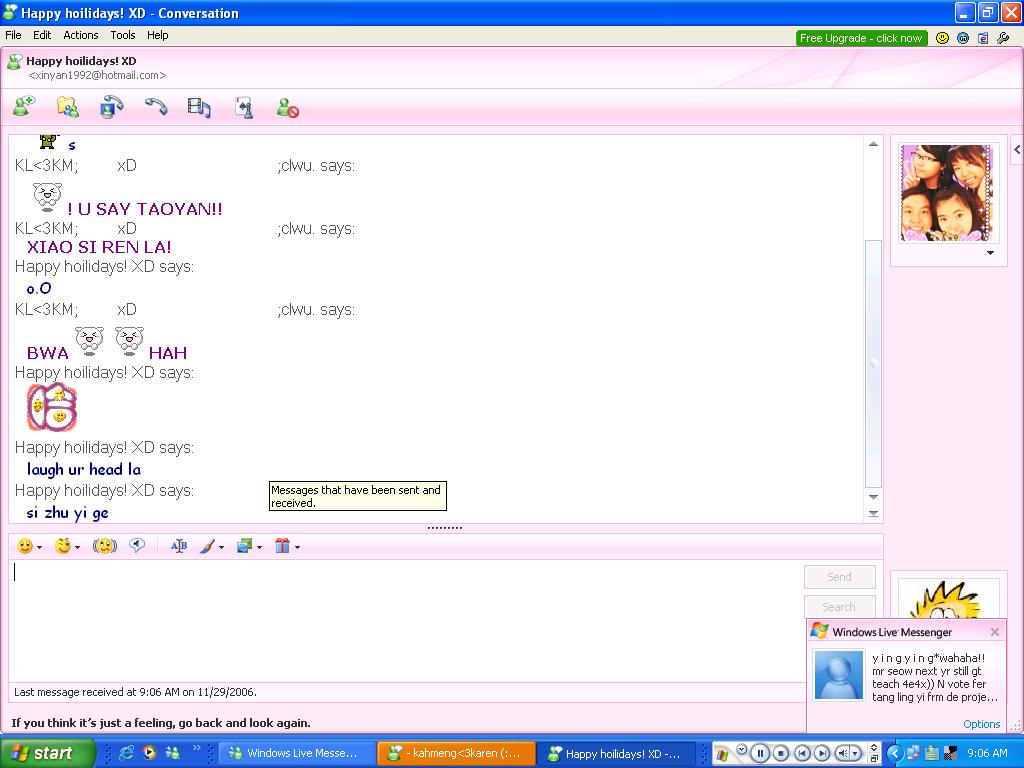This screenshot has width=1024, height=768.
Task: Open the games chess piece icon
Action: 244,107
